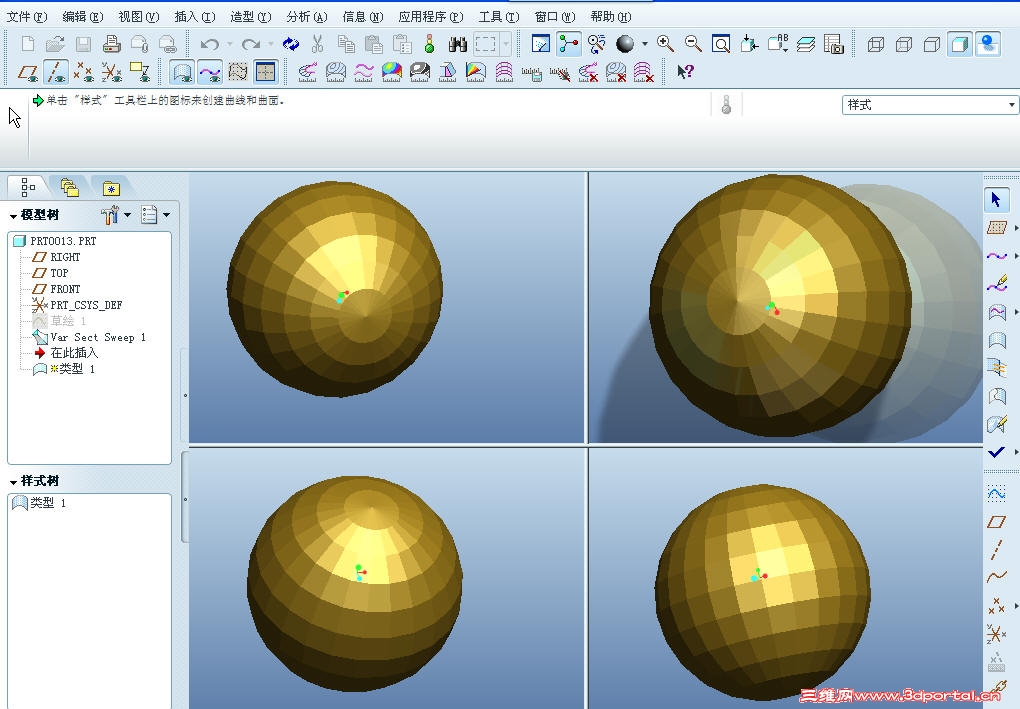The width and height of the screenshot is (1020, 709).
Task: Click the Open file folder icon
Action: coord(55,44)
